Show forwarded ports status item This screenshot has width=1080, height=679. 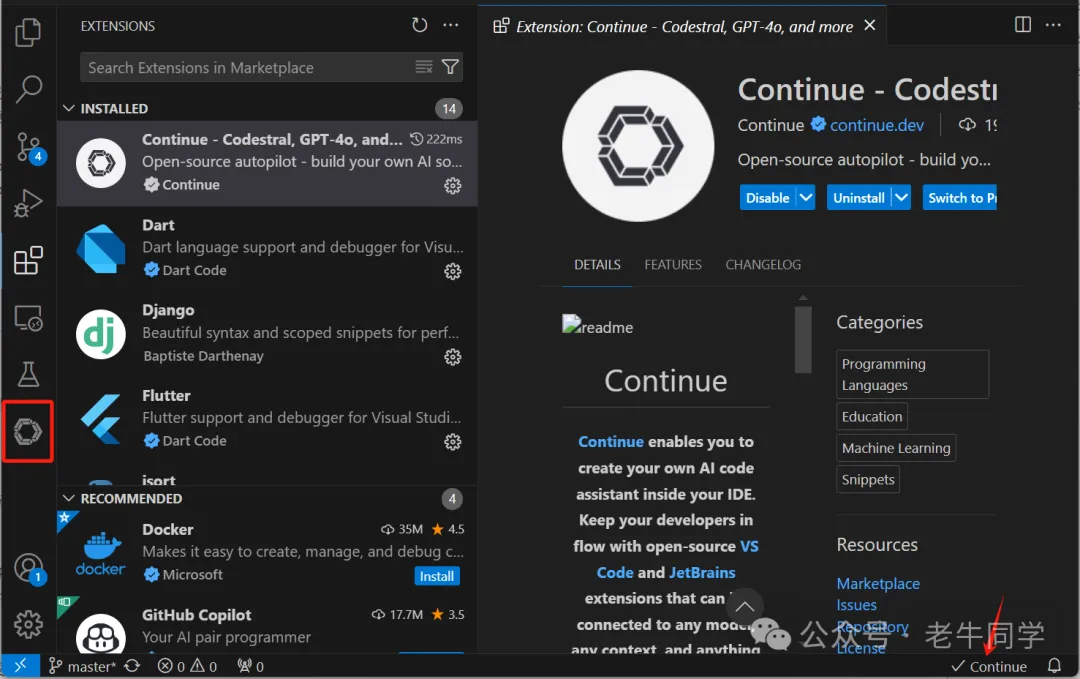click(250, 666)
